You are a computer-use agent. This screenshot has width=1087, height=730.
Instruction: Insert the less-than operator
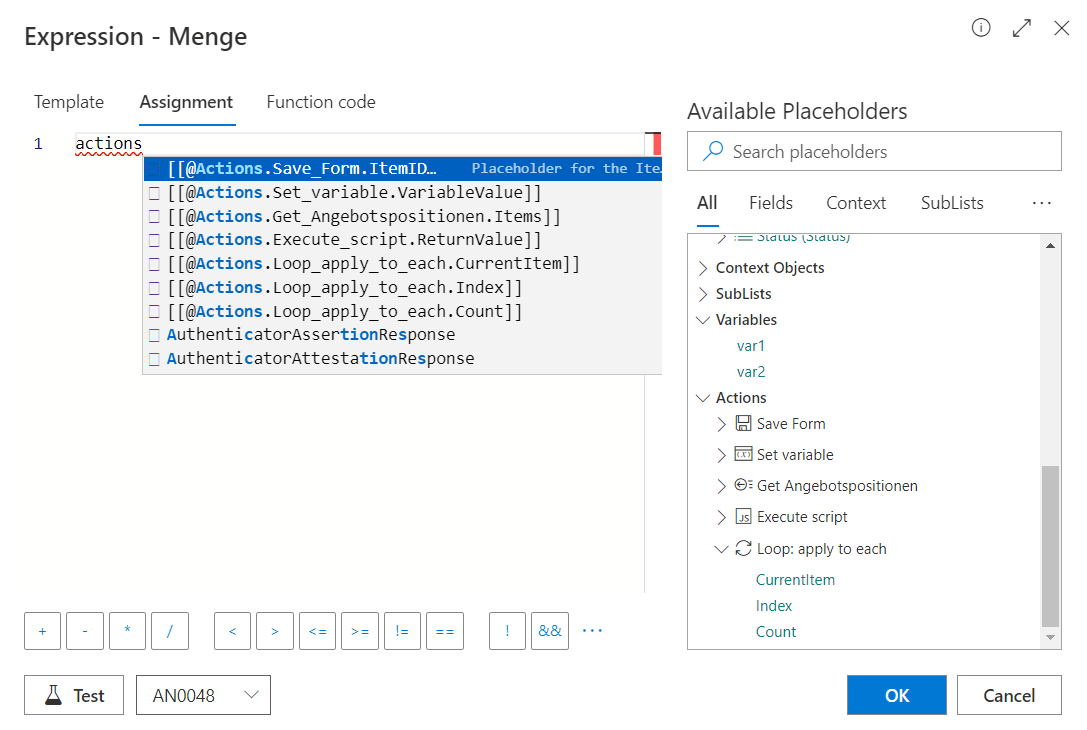coord(232,631)
